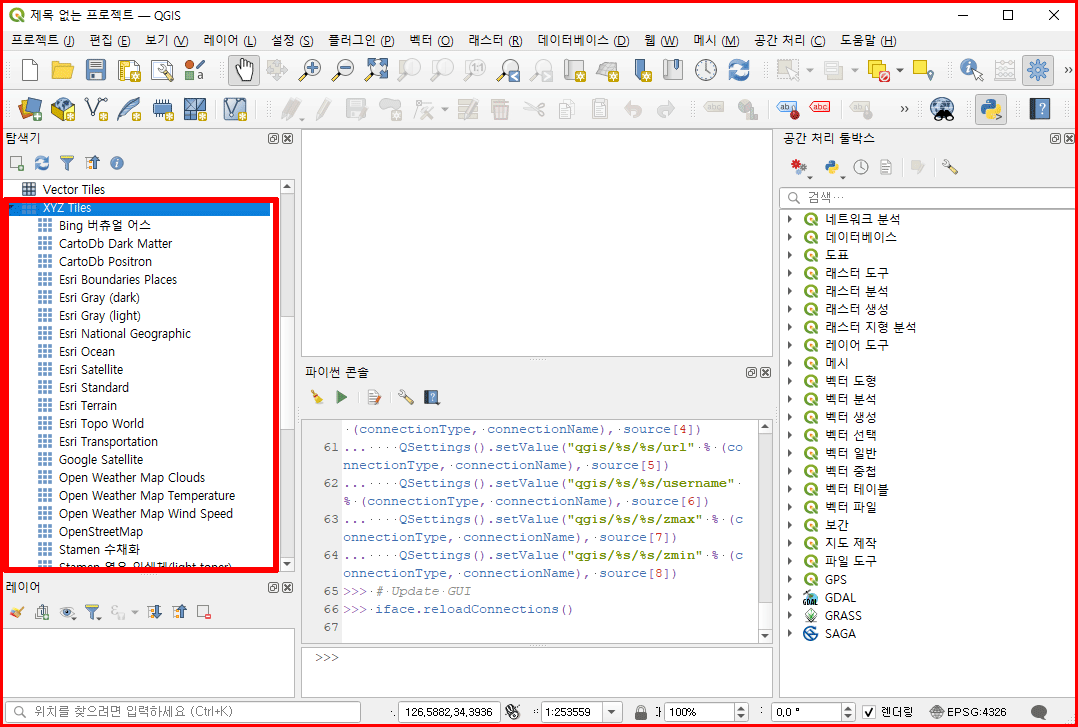The height and width of the screenshot is (727, 1078).
Task: Toggle the rendering checkbox in status bar
Action: [x=869, y=712]
